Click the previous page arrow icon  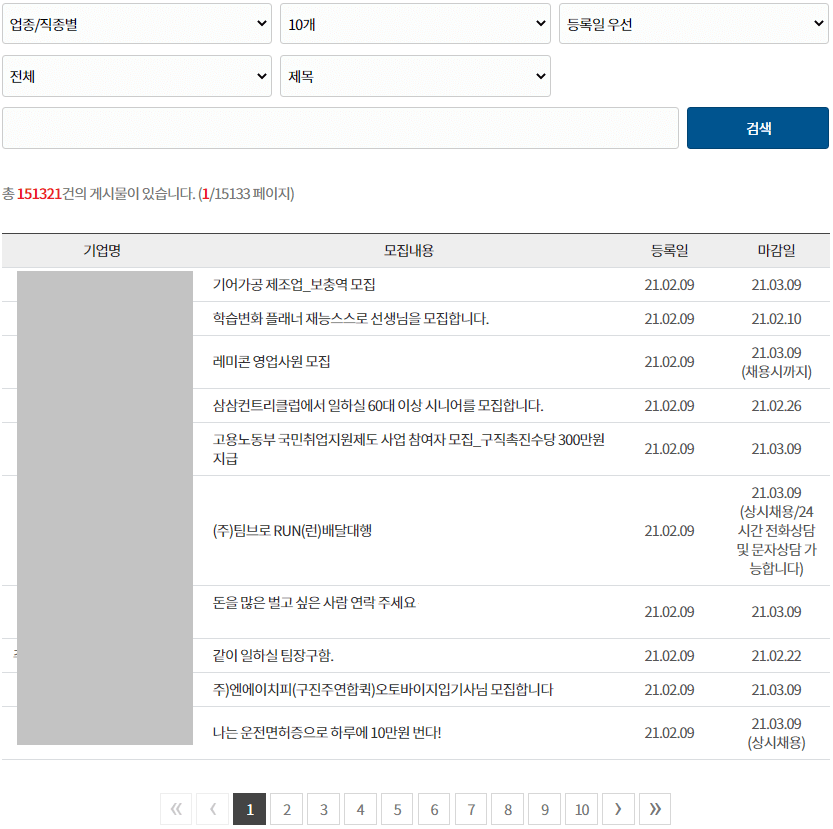pos(212,808)
